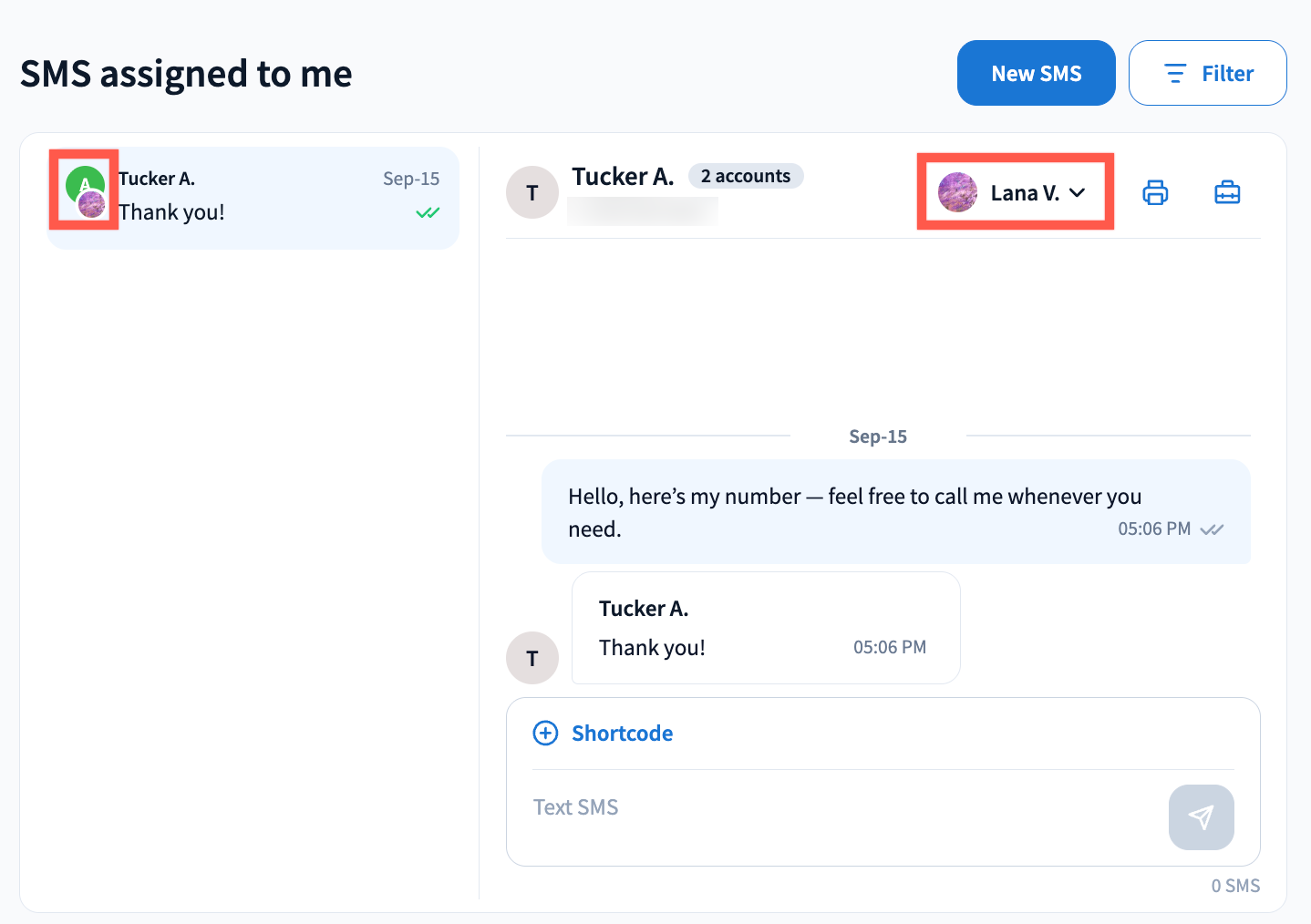
Task: Click the 2 accounts badge
Action: (745, 176)
